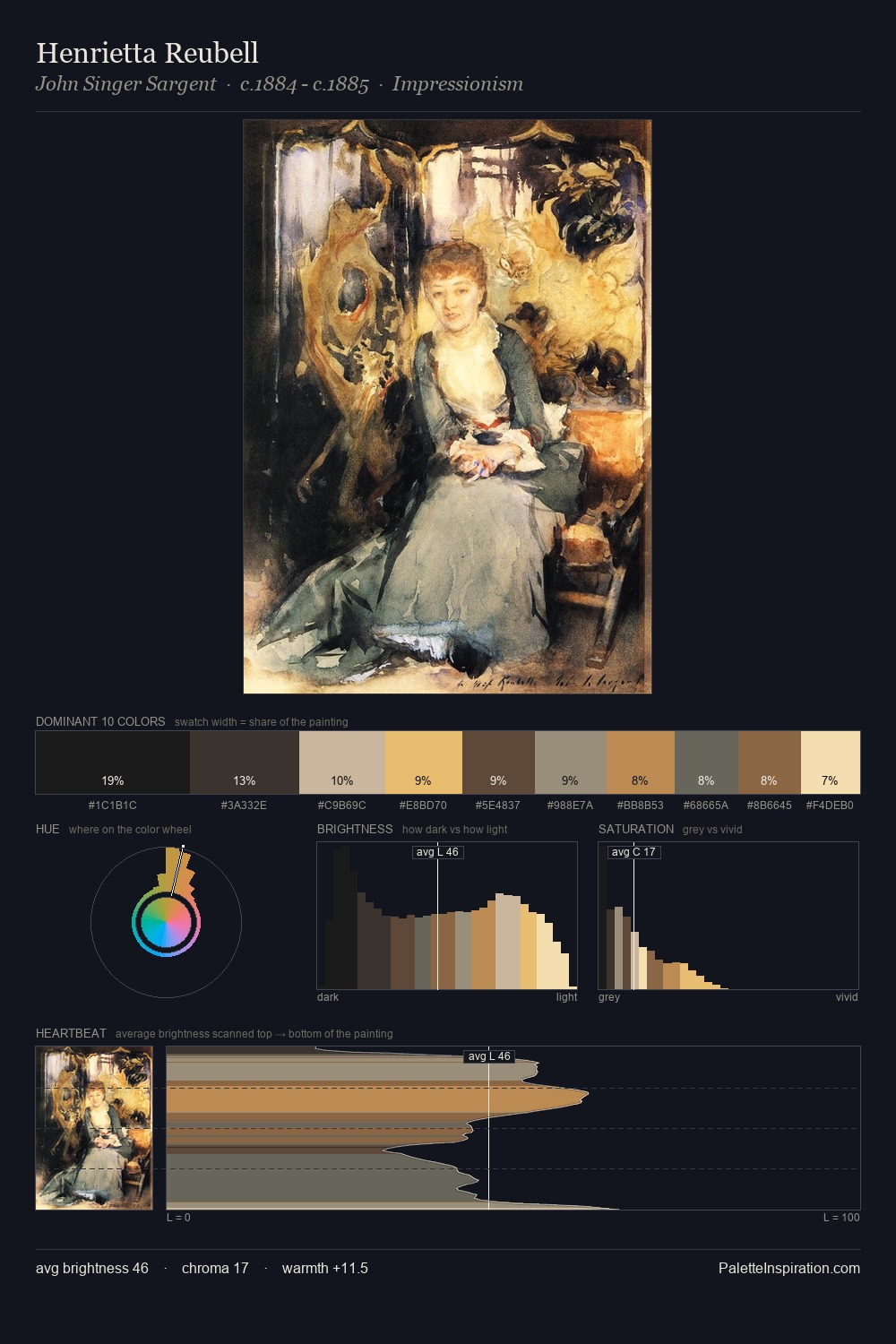Click the 19% share label on black swatch
The width and height of the screenshot is (896, 1344).
(x=113, y=780)
